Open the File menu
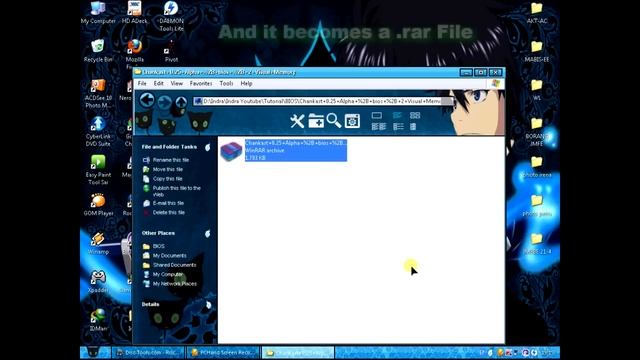Image resolution: width=640 pixels, height=360 pixels. [142, 83]
